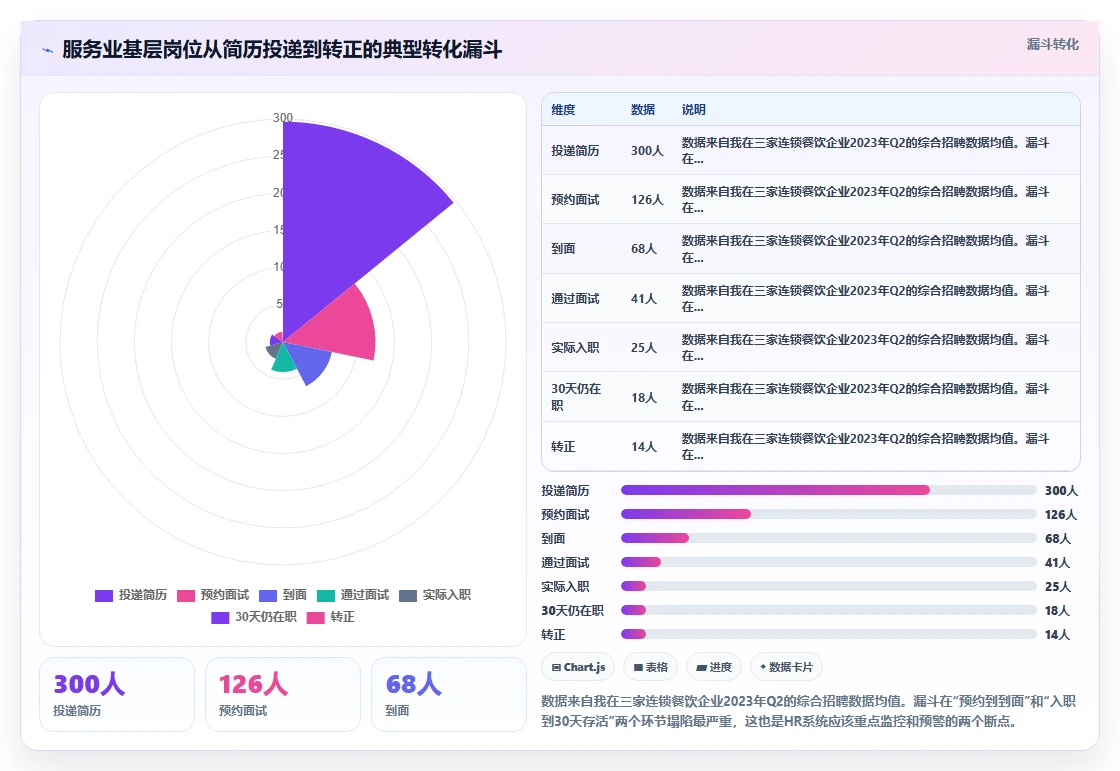Image resolution: width=1120 pixels, height=771 pixels.
Task: Select the 表格 tag
Action: pyautogui.click(x=651, y=667)
